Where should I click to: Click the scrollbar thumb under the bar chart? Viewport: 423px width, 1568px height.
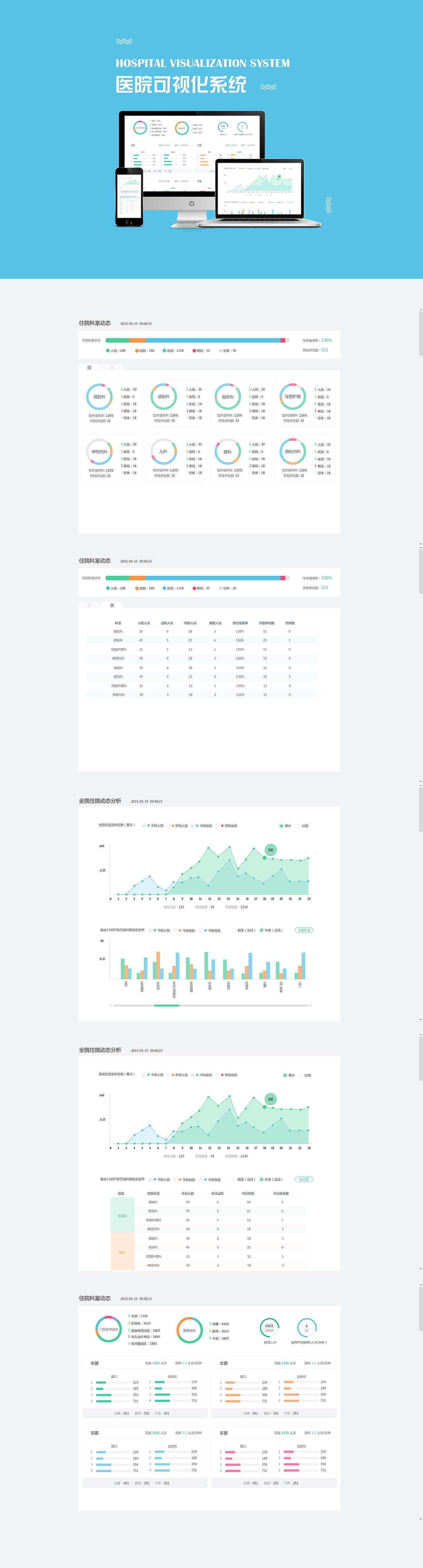(167, 1005)
